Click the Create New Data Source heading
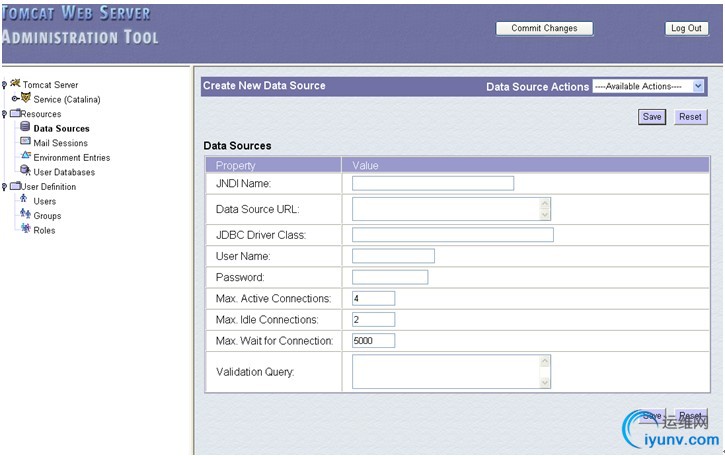 tap(264, 86)
